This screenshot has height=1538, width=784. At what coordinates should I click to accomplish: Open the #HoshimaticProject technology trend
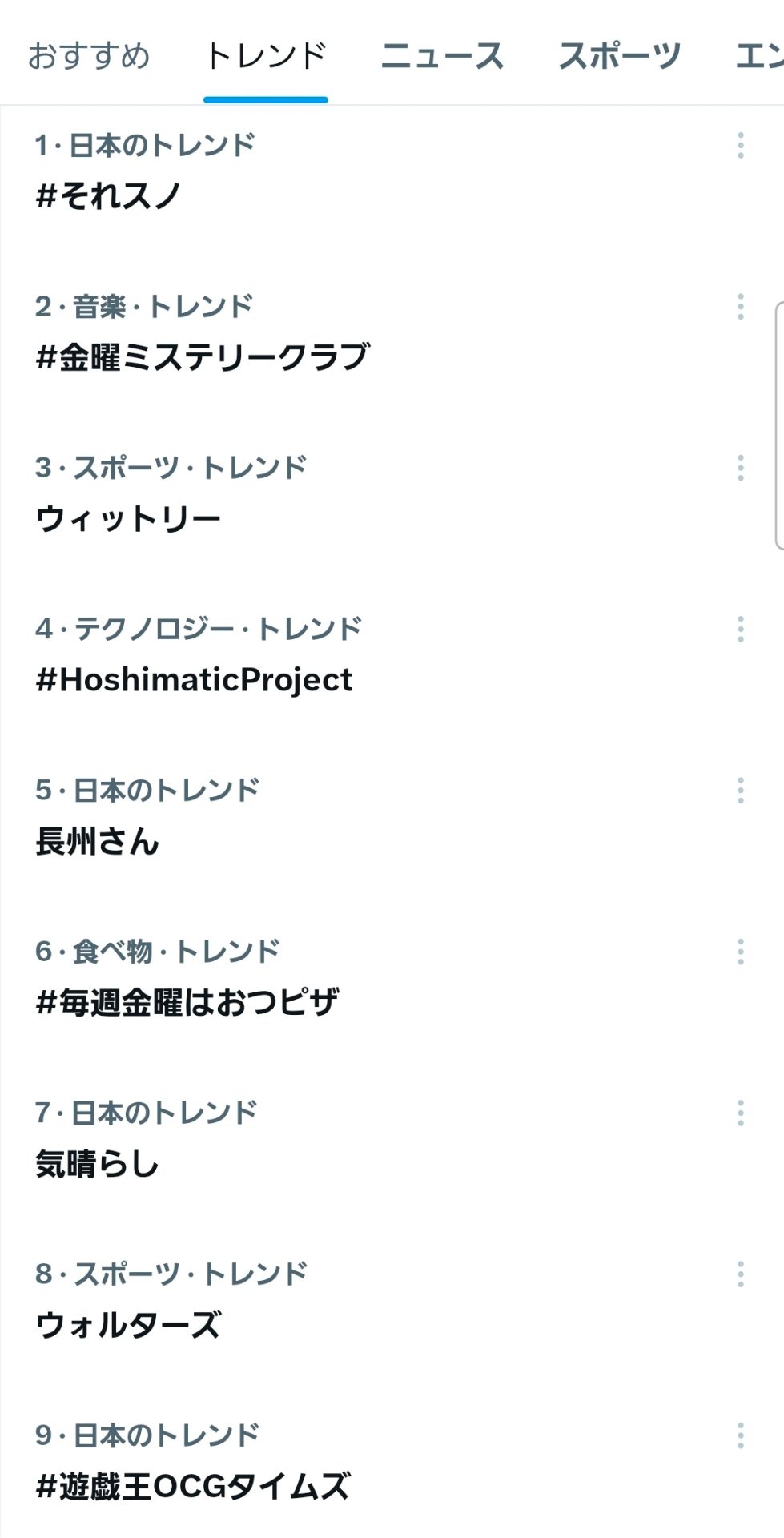[194, 680]
